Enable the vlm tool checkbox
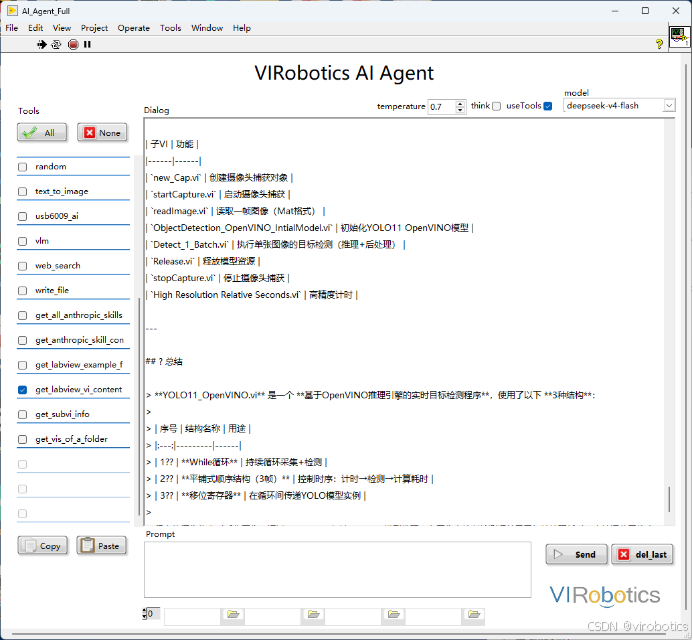Screen dimensions: 693x640 pos(23,241)
